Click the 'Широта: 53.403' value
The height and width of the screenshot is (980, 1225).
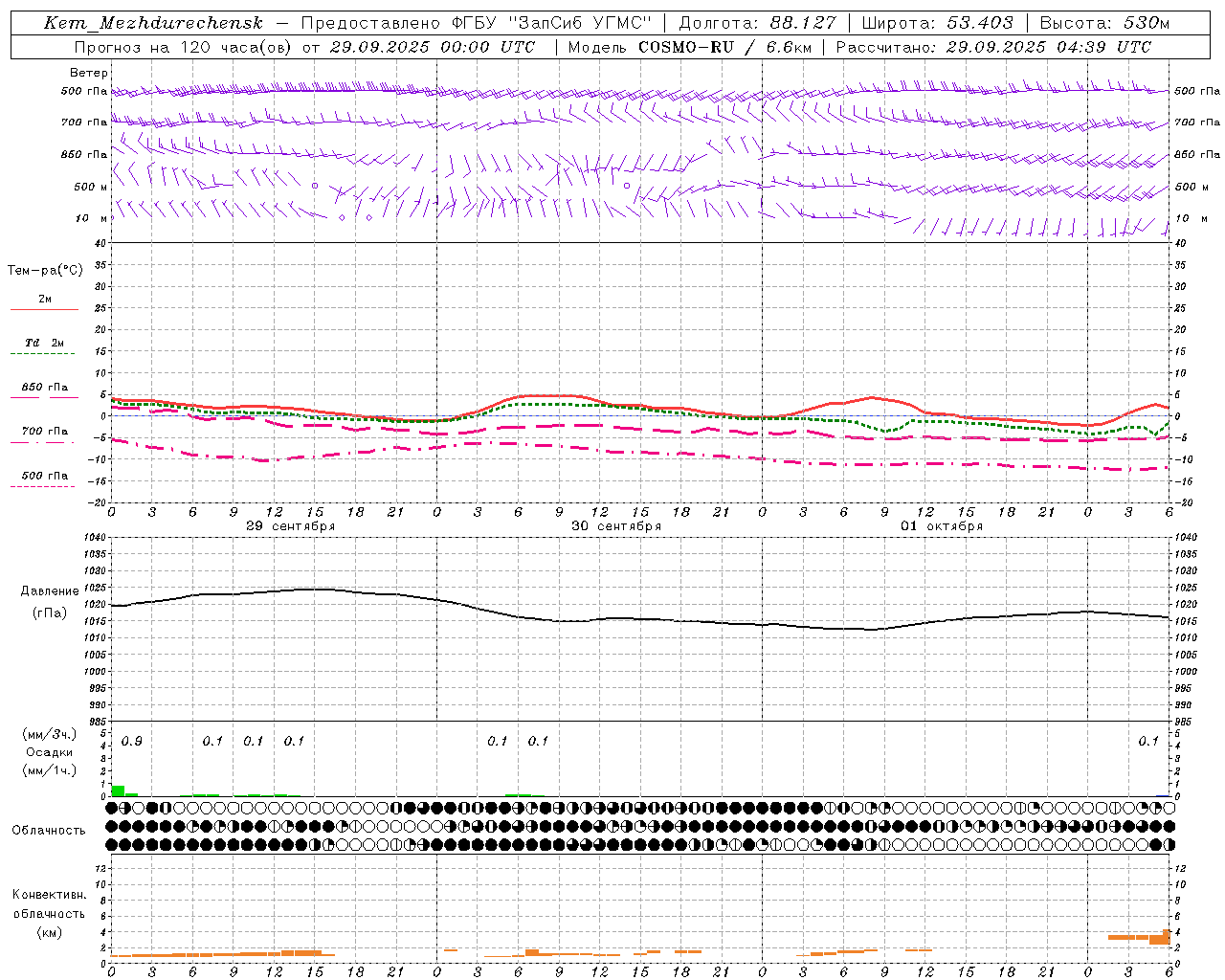pyautogui.click(x=937, y=23)
